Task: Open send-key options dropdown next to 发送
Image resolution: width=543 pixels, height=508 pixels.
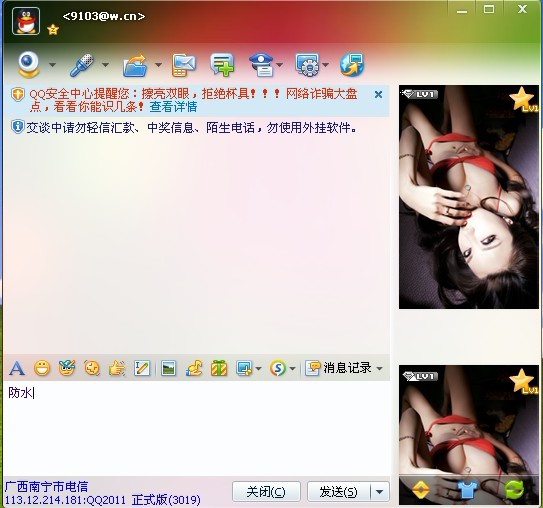Action: [x=380, y=491]
